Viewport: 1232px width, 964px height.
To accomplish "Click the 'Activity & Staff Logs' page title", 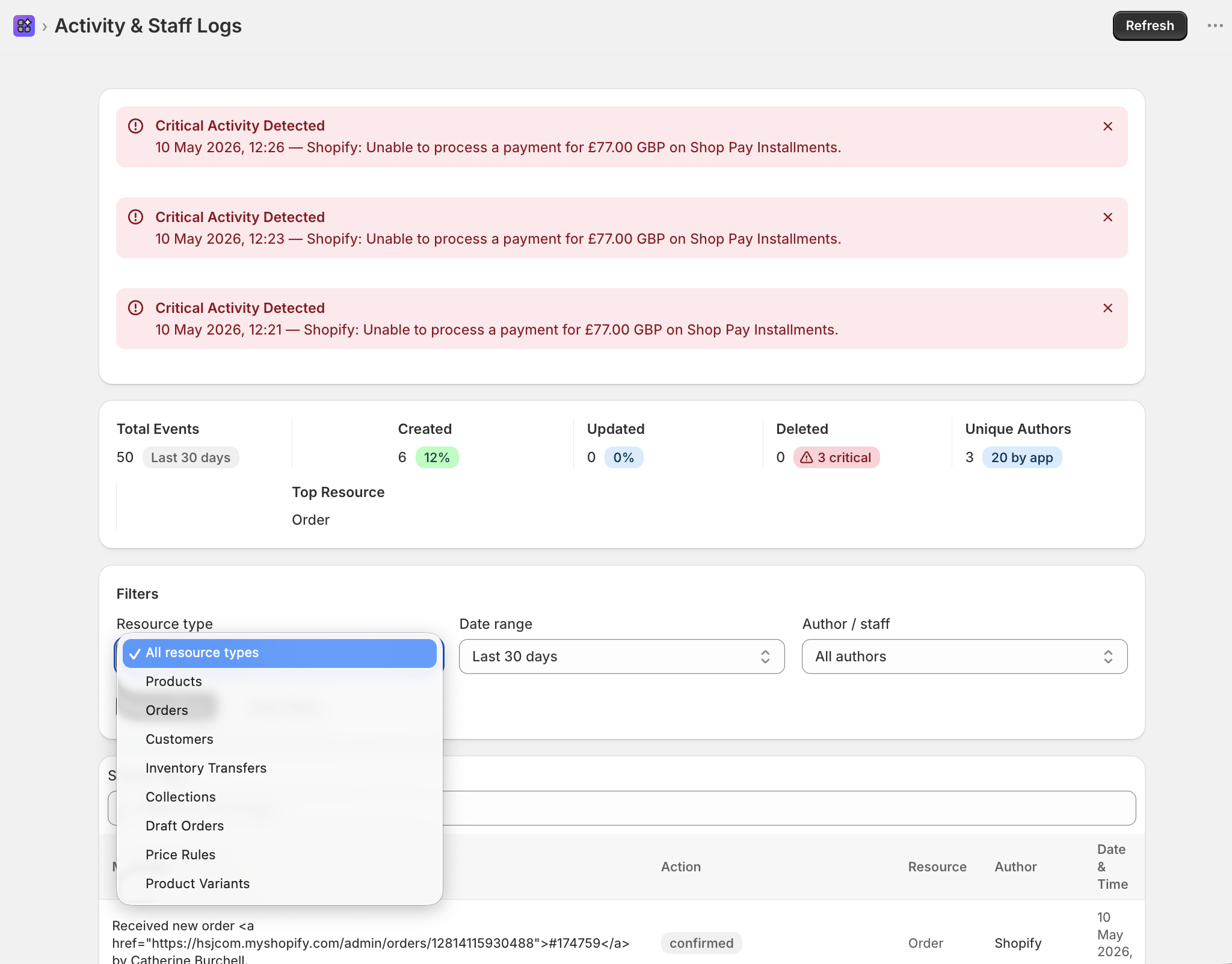I will coord(148,26).
